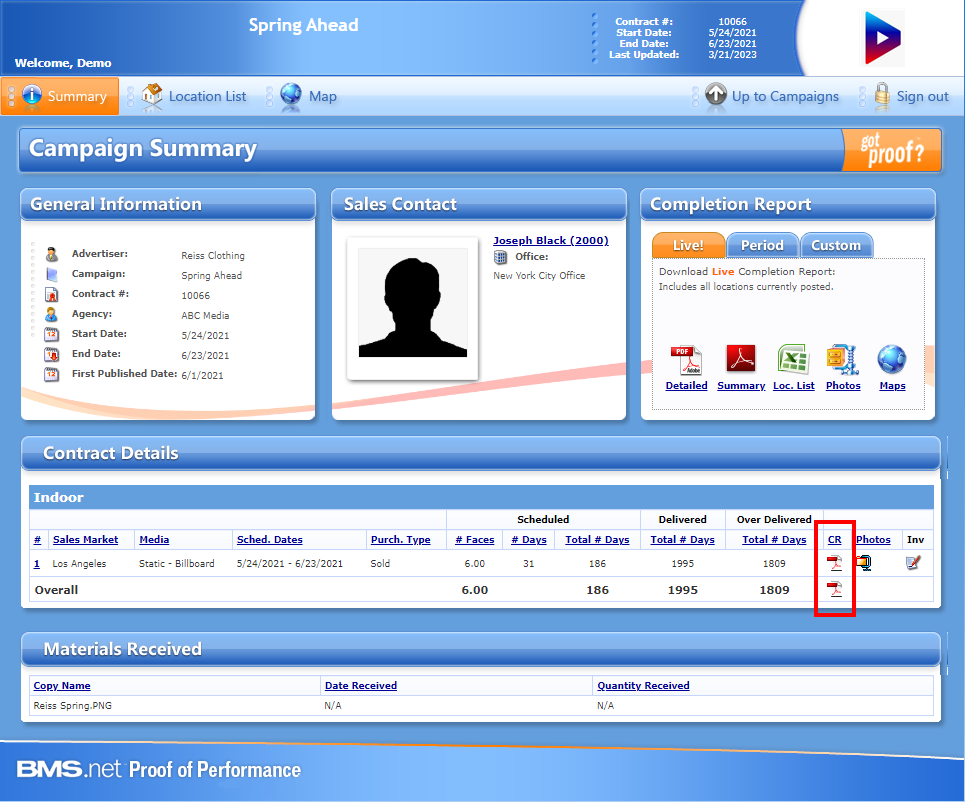Sign out of the account
Screen dimensions: 965x802
[910, 96]
